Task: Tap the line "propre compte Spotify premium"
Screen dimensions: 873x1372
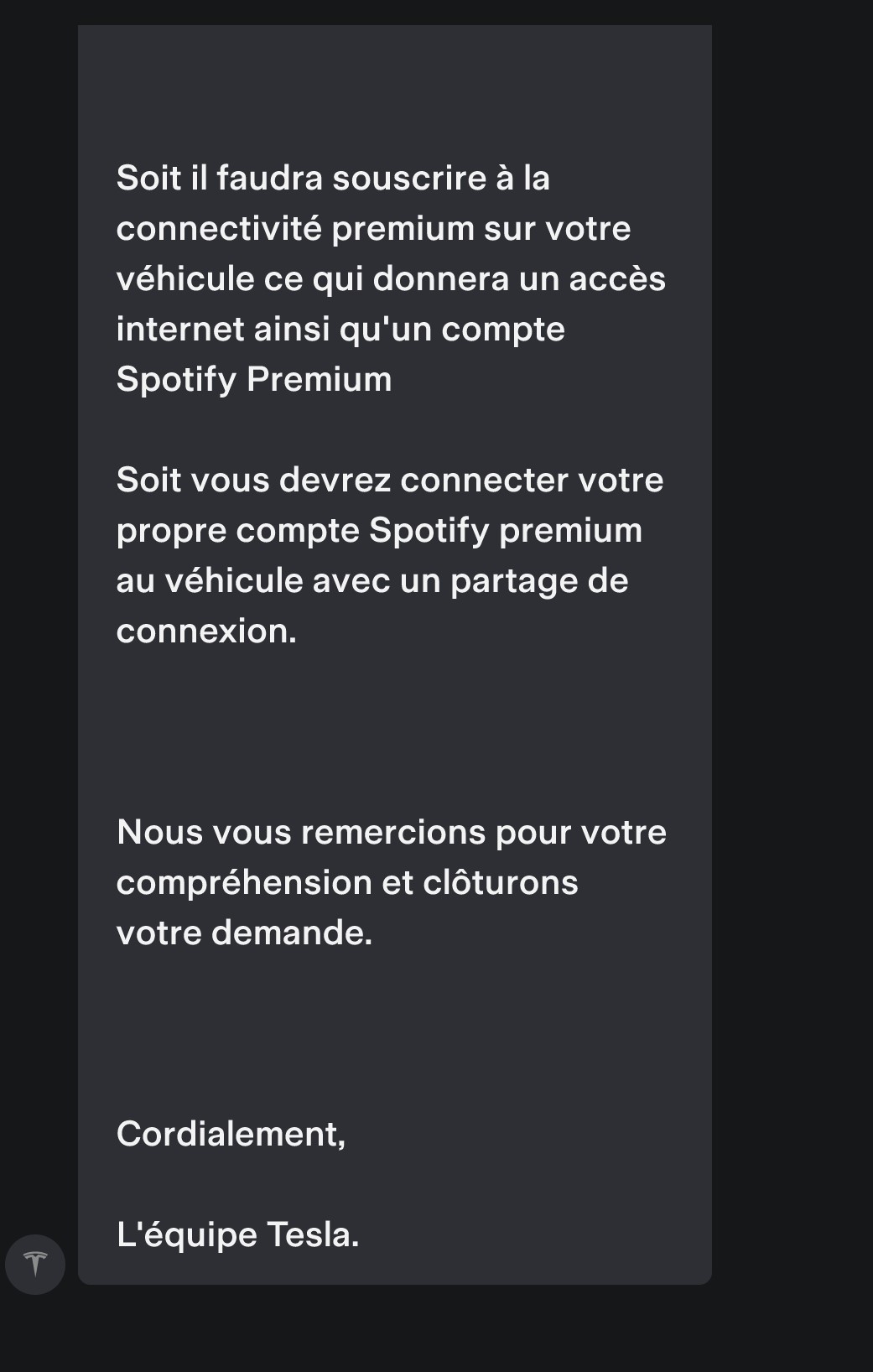Action: tap(379, 531)
